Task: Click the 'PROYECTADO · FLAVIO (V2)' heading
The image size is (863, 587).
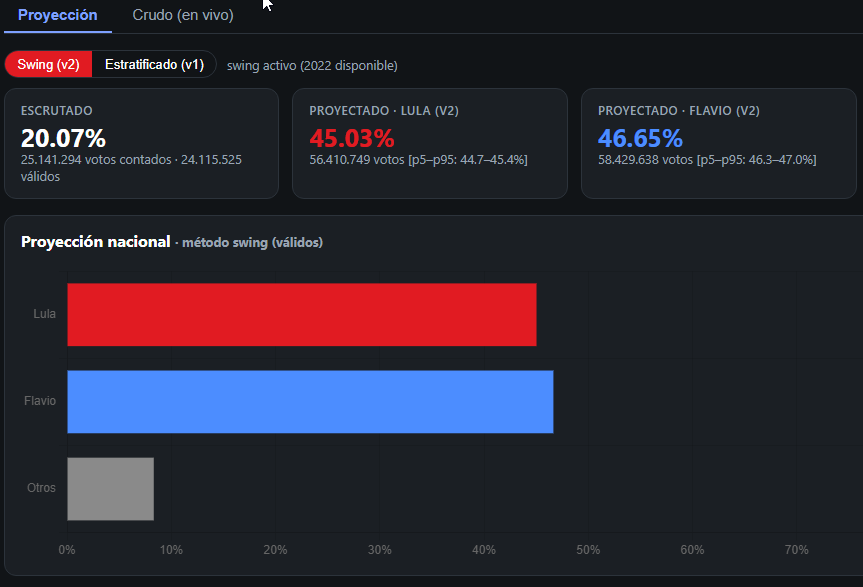Action: point(679,111)
